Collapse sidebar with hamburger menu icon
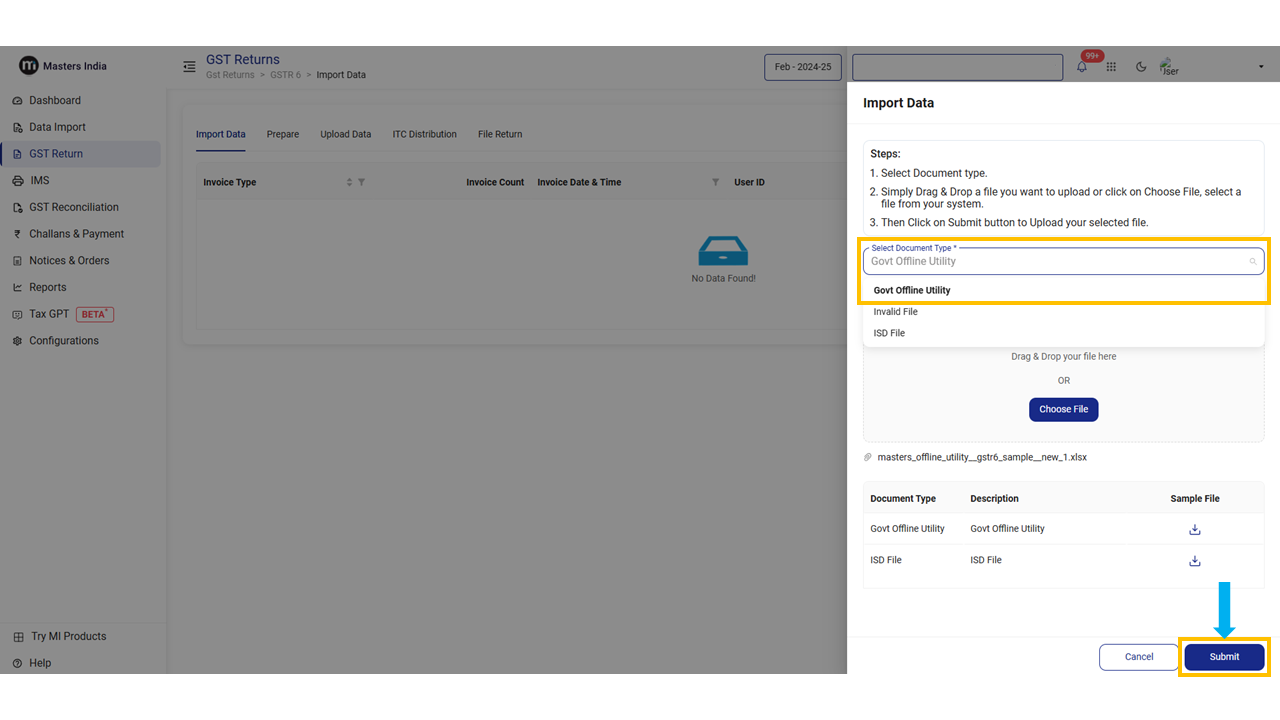The height and width of the screenshot is (720, 1280). tap(189, 67)
